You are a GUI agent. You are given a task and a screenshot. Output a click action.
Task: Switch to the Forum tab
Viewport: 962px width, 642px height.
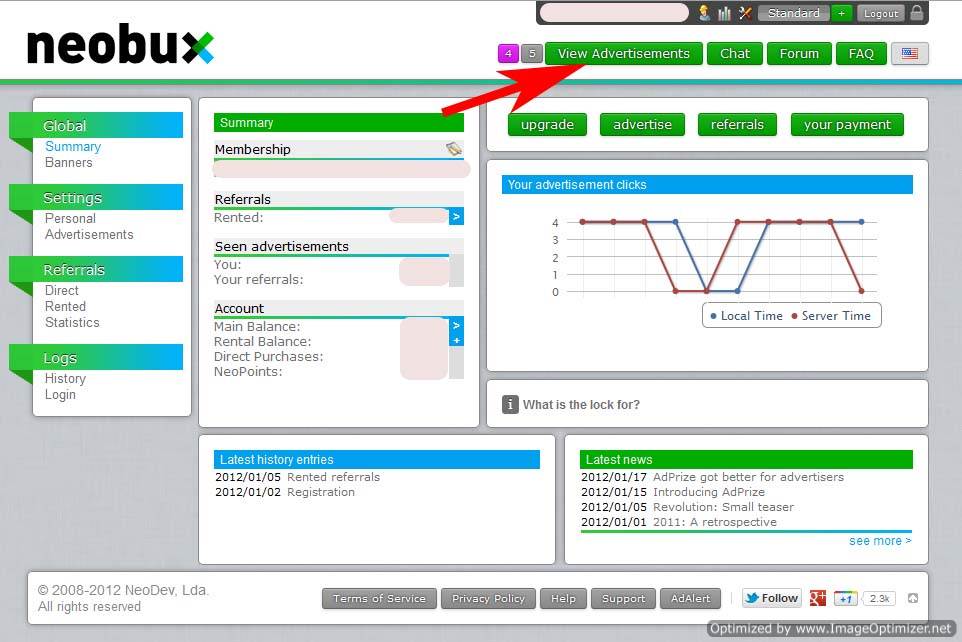click(799, 53)
